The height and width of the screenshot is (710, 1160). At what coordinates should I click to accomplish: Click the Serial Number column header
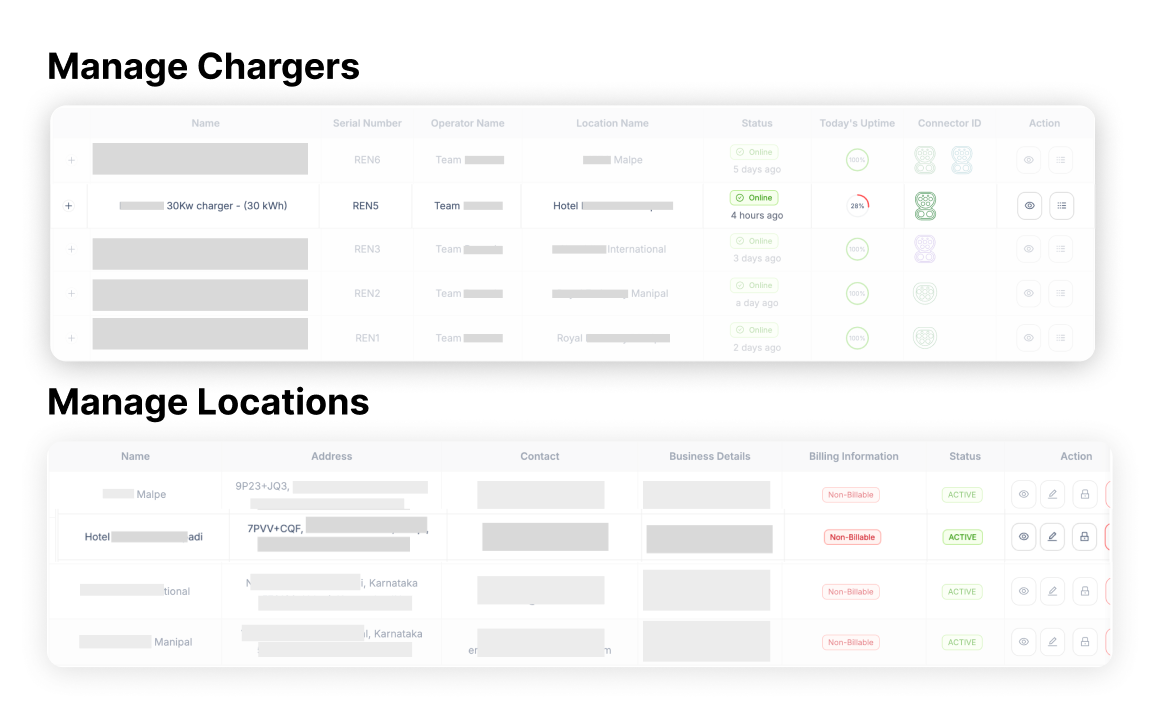point(367,123)
